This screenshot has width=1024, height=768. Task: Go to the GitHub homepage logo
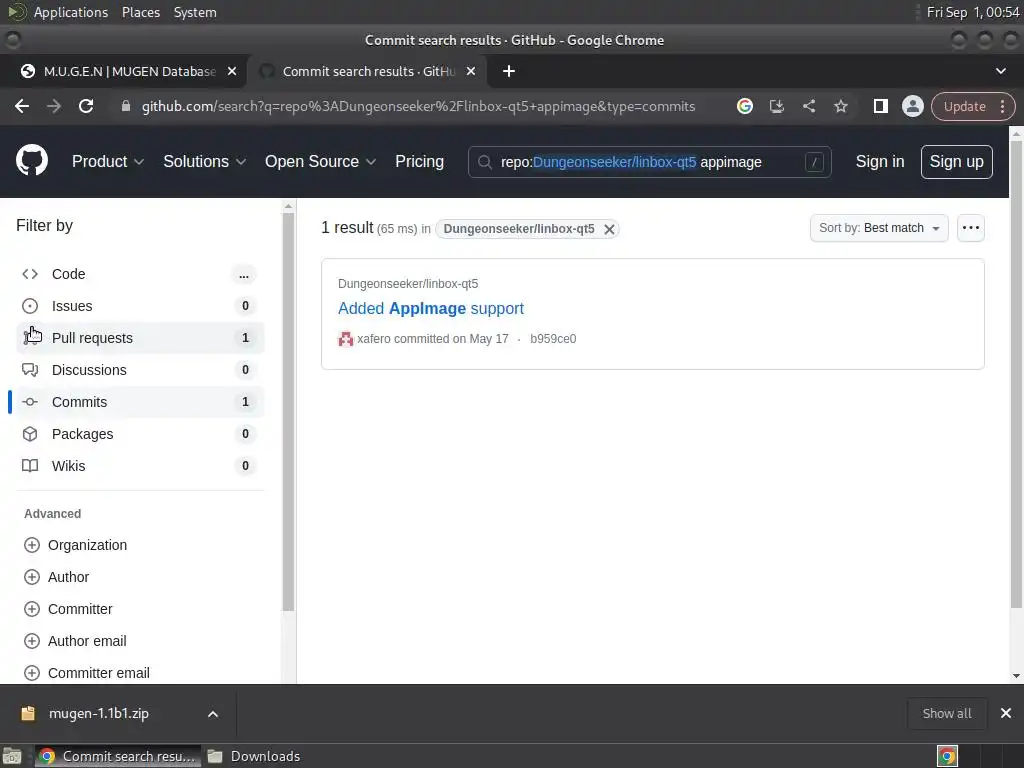pos(31,161)
